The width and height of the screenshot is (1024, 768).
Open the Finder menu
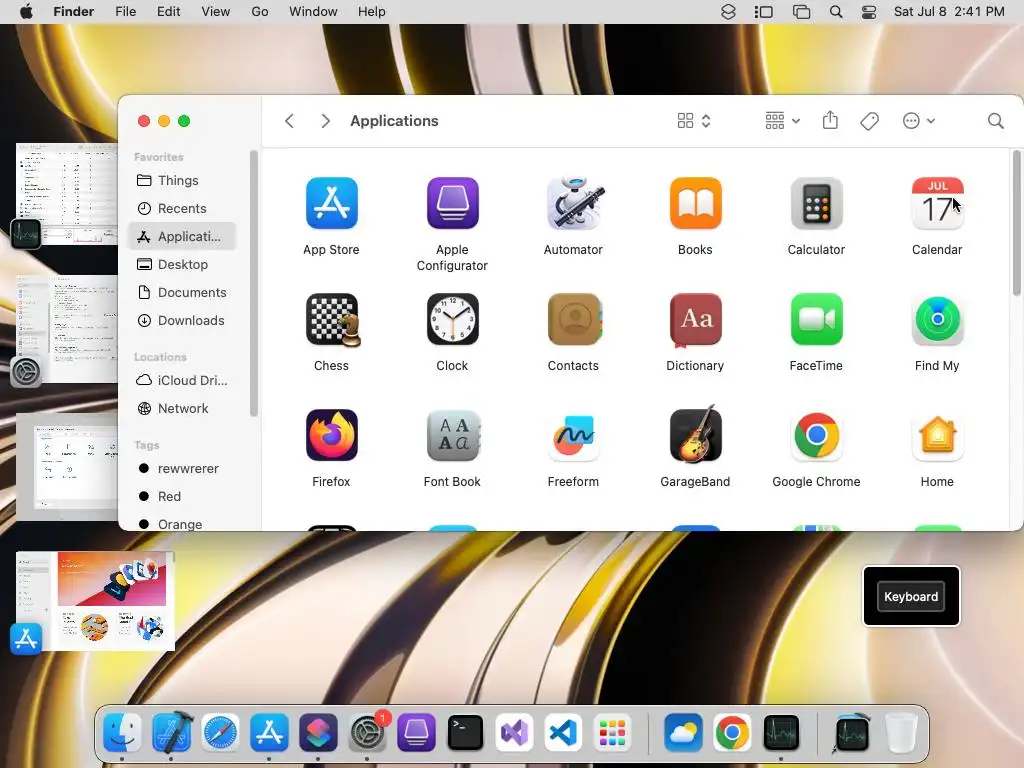73,12
